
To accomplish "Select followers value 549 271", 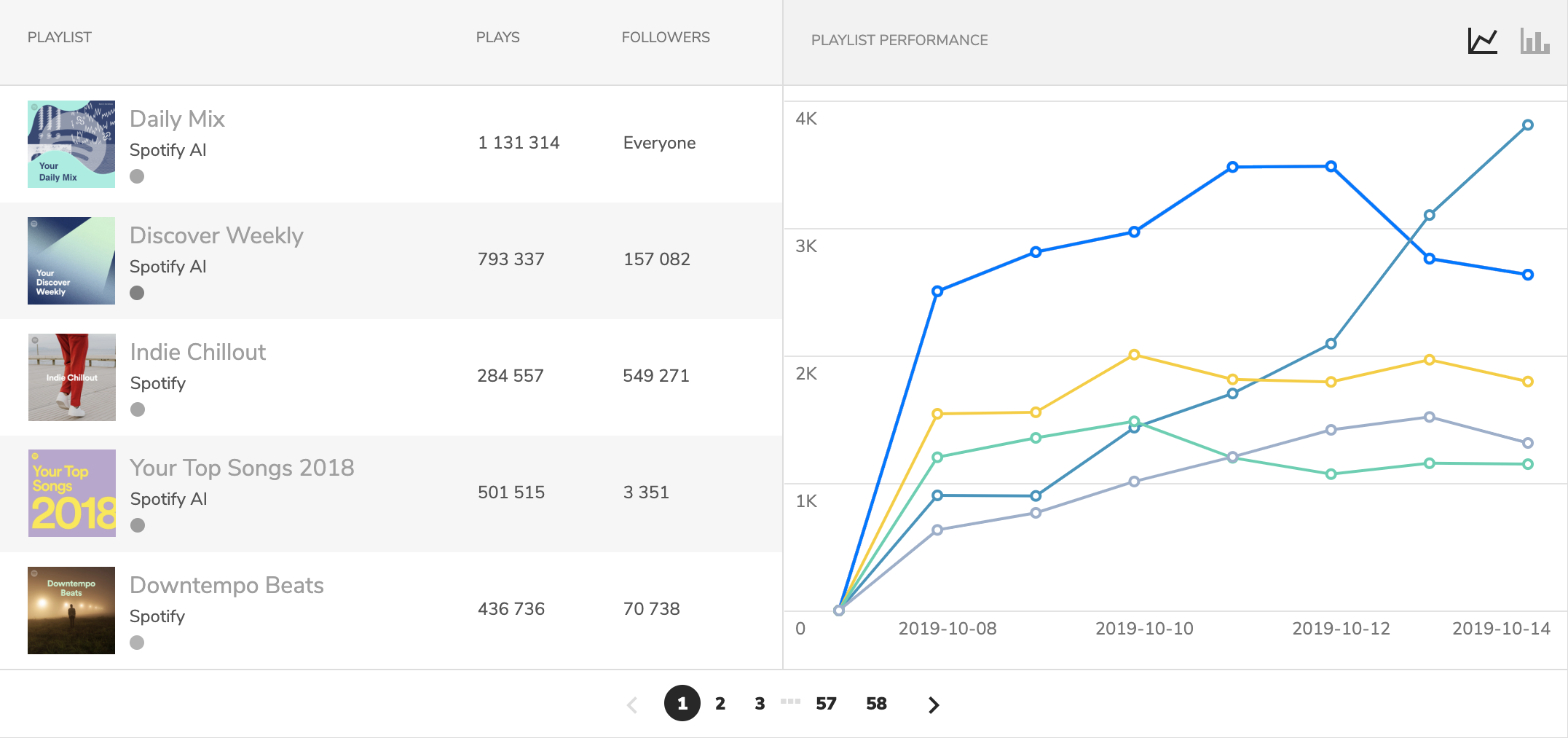I will coord(656,376).
